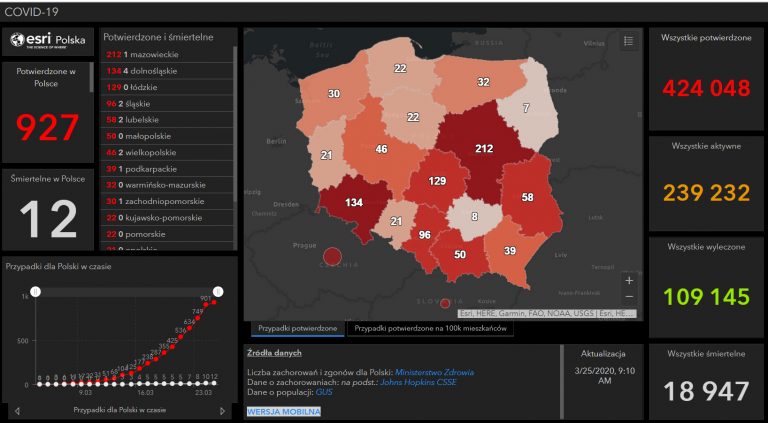Go to next chart with right arrow
This screenshot has height=423, width=768.
pyautogui.click(x=223, y=410)
